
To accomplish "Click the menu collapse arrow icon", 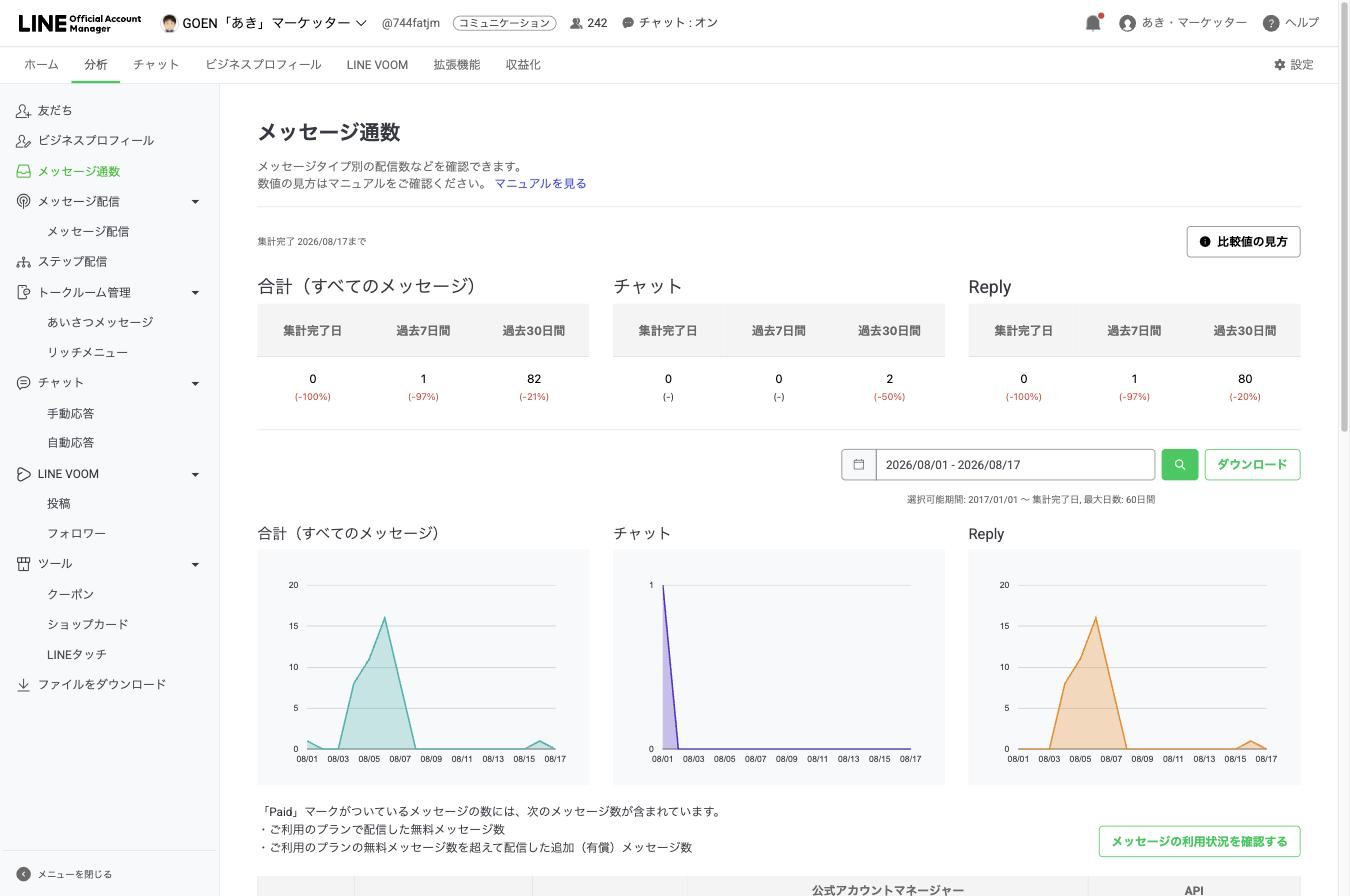I will click(x=23, y=874).
